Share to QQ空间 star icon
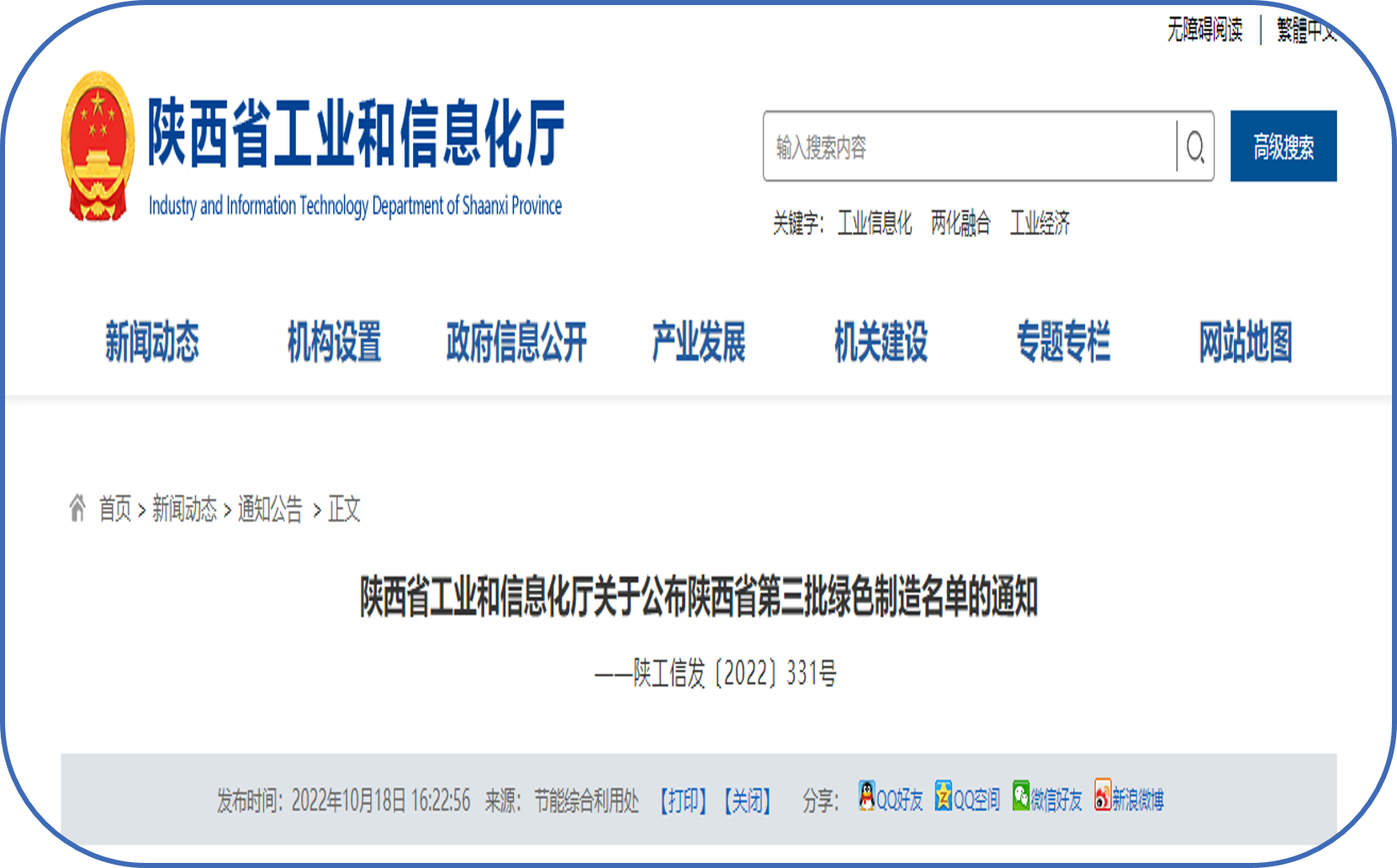The width and height of the screenshot is (1397, 868). click(x=944, y=796)
